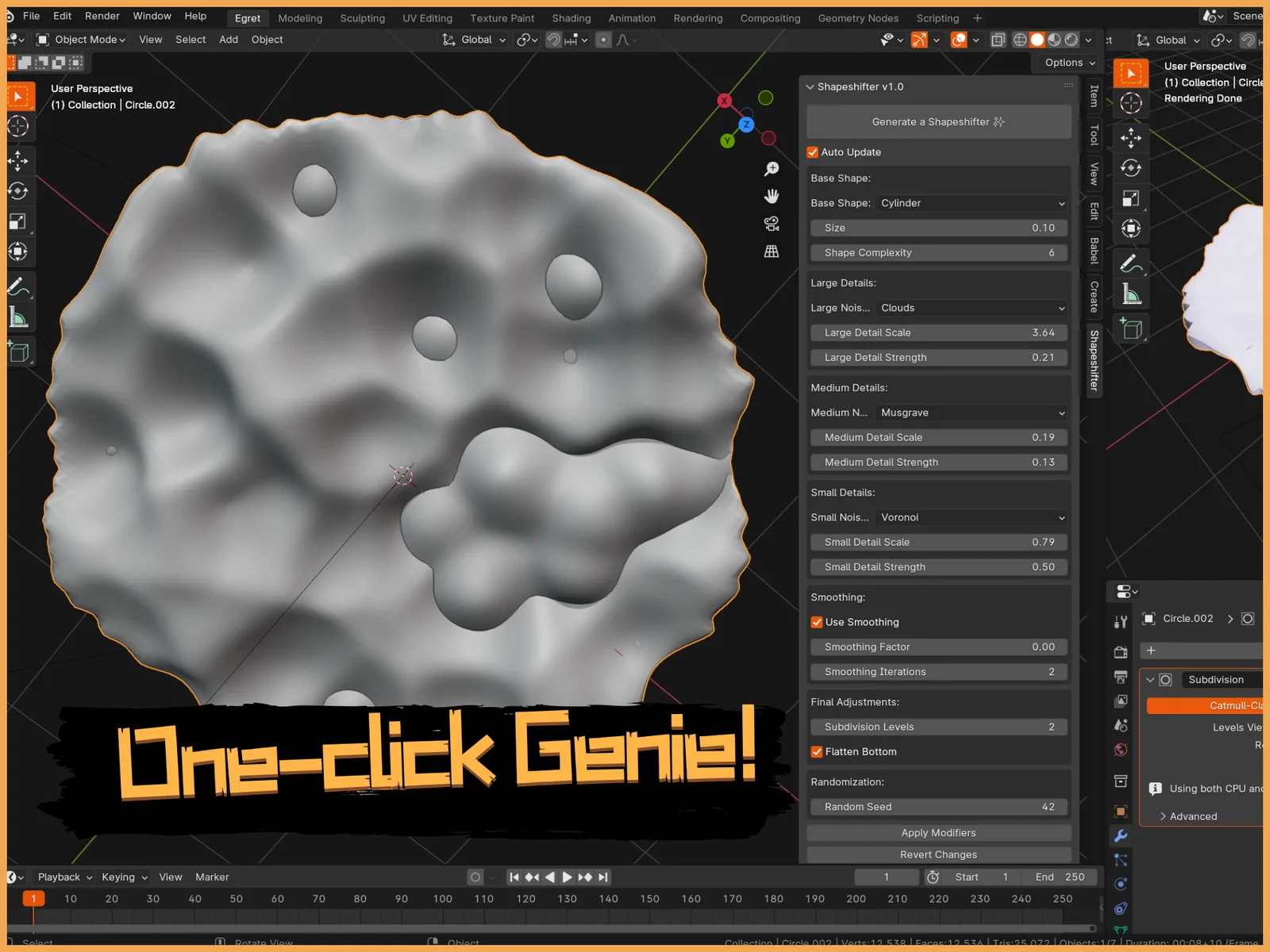Screen dimensions: 1270x952
Task: Open the Render Properties tab with camera icon
Action: 1120,652
